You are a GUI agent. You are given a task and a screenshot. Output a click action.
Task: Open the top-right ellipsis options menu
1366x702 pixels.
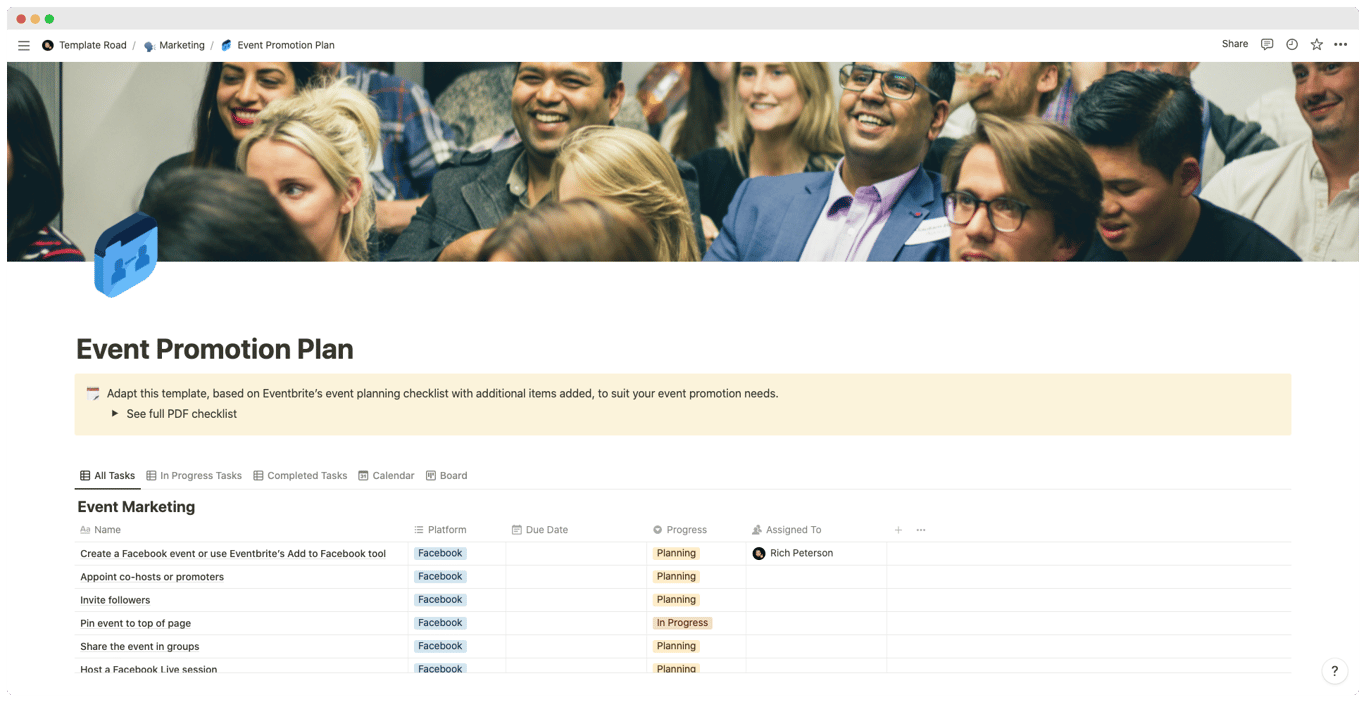click(x=1340, y=44)
